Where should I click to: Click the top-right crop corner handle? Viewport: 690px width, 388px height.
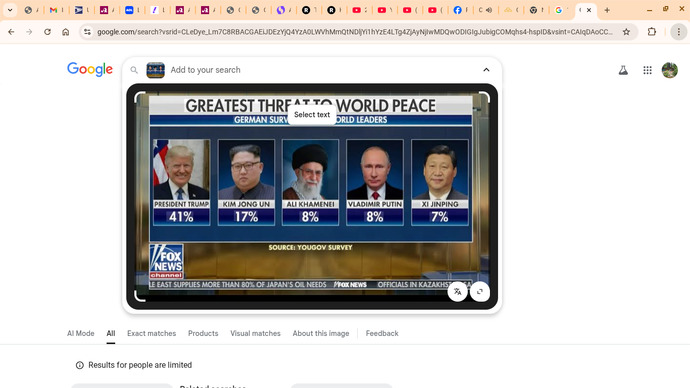pos(484,98)
